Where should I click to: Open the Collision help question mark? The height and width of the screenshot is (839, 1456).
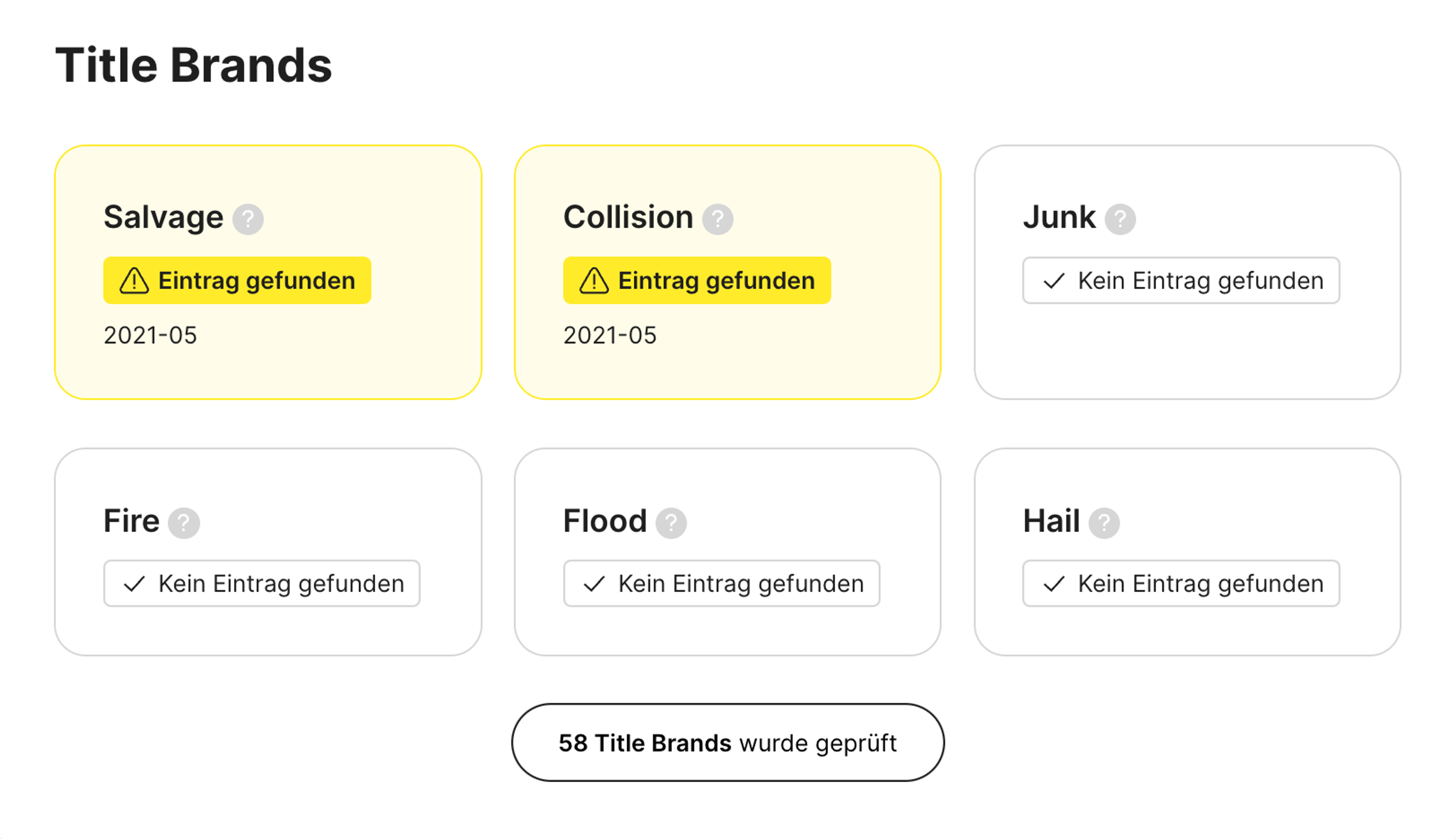pyautogui.click(x=717, y=219)
